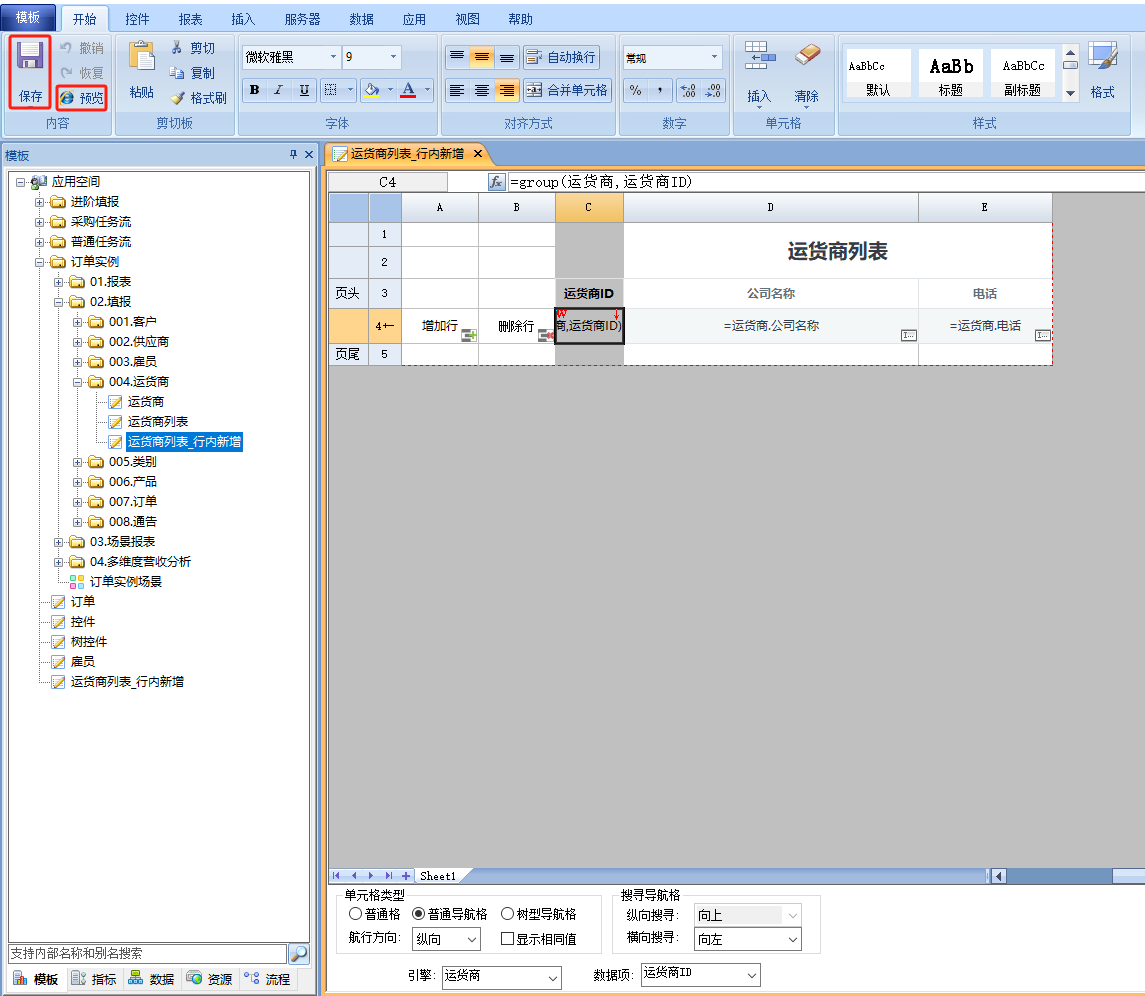The image size is (1145, 996).
Task: Click the template search magnifier icon
Action: (x=299, y=954)
